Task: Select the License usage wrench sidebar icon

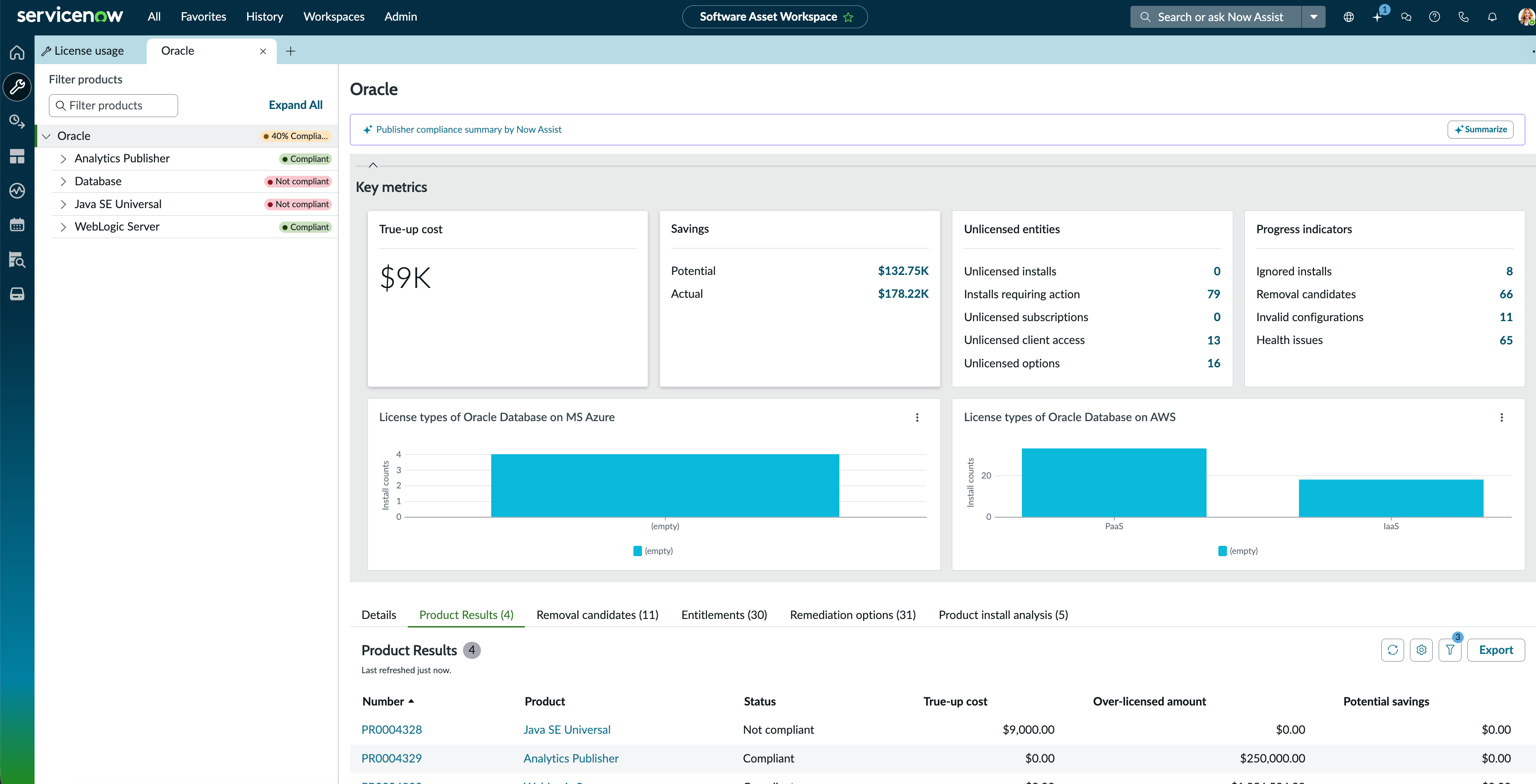Action: (x=17, y=87)
